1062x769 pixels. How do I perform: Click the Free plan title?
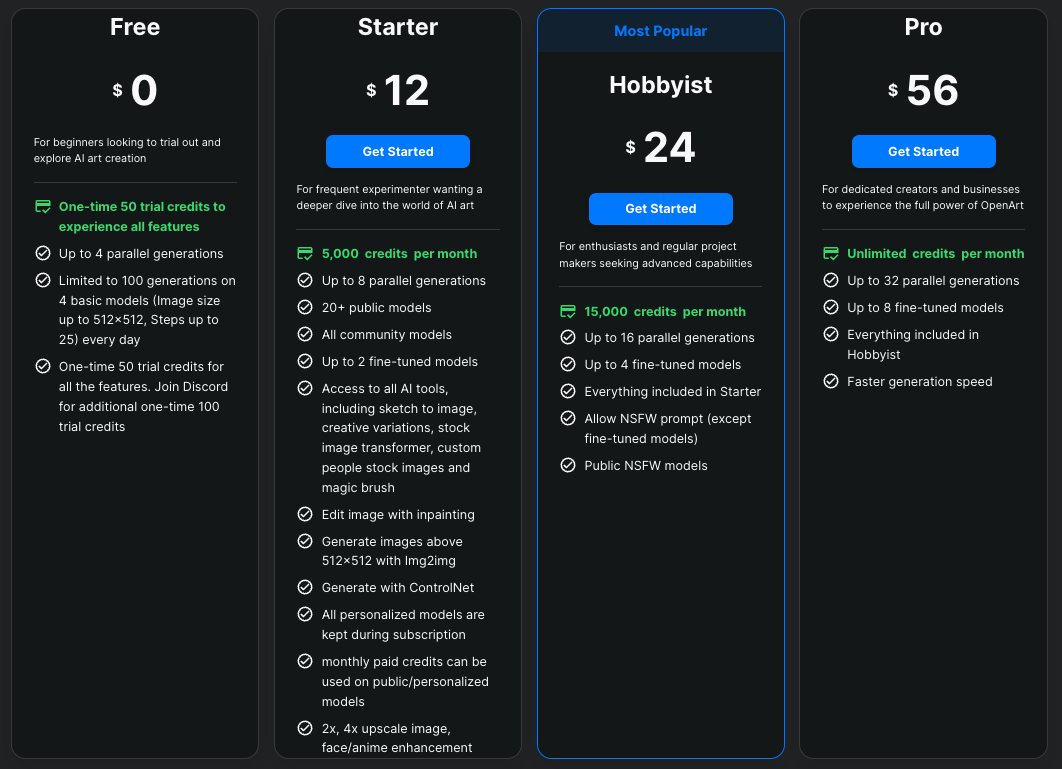[x=135, y=27]
